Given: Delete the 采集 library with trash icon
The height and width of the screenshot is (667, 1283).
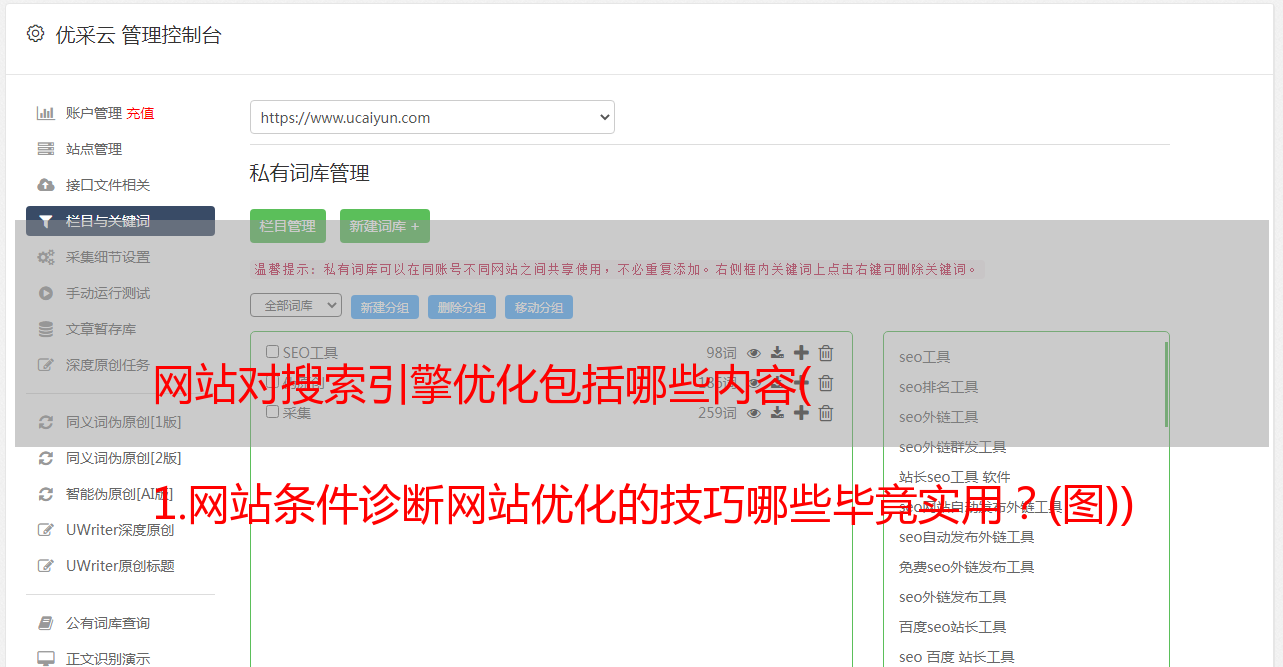Looking at the screenshot, I should [x=826, y=413].
